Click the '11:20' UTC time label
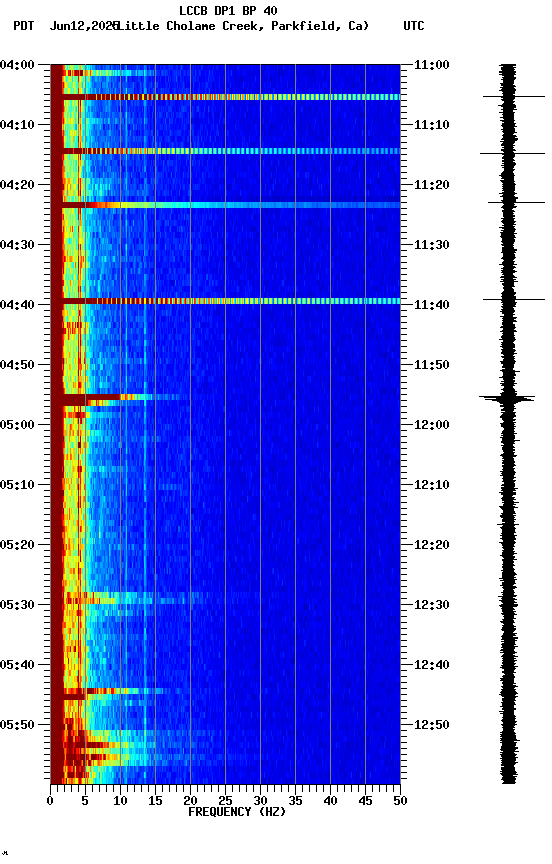The image size is (552, 864). [x=432, y=185]
